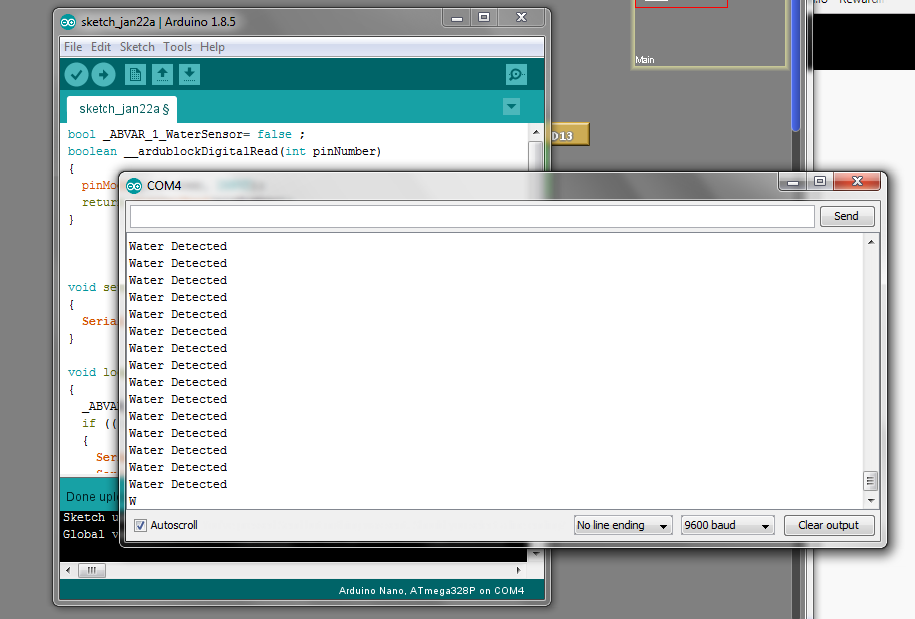The width and height of the screenshot is (915, 619).
Task: Click the Arduino console scroll left arrow
Action: click(x=68, y=570)
